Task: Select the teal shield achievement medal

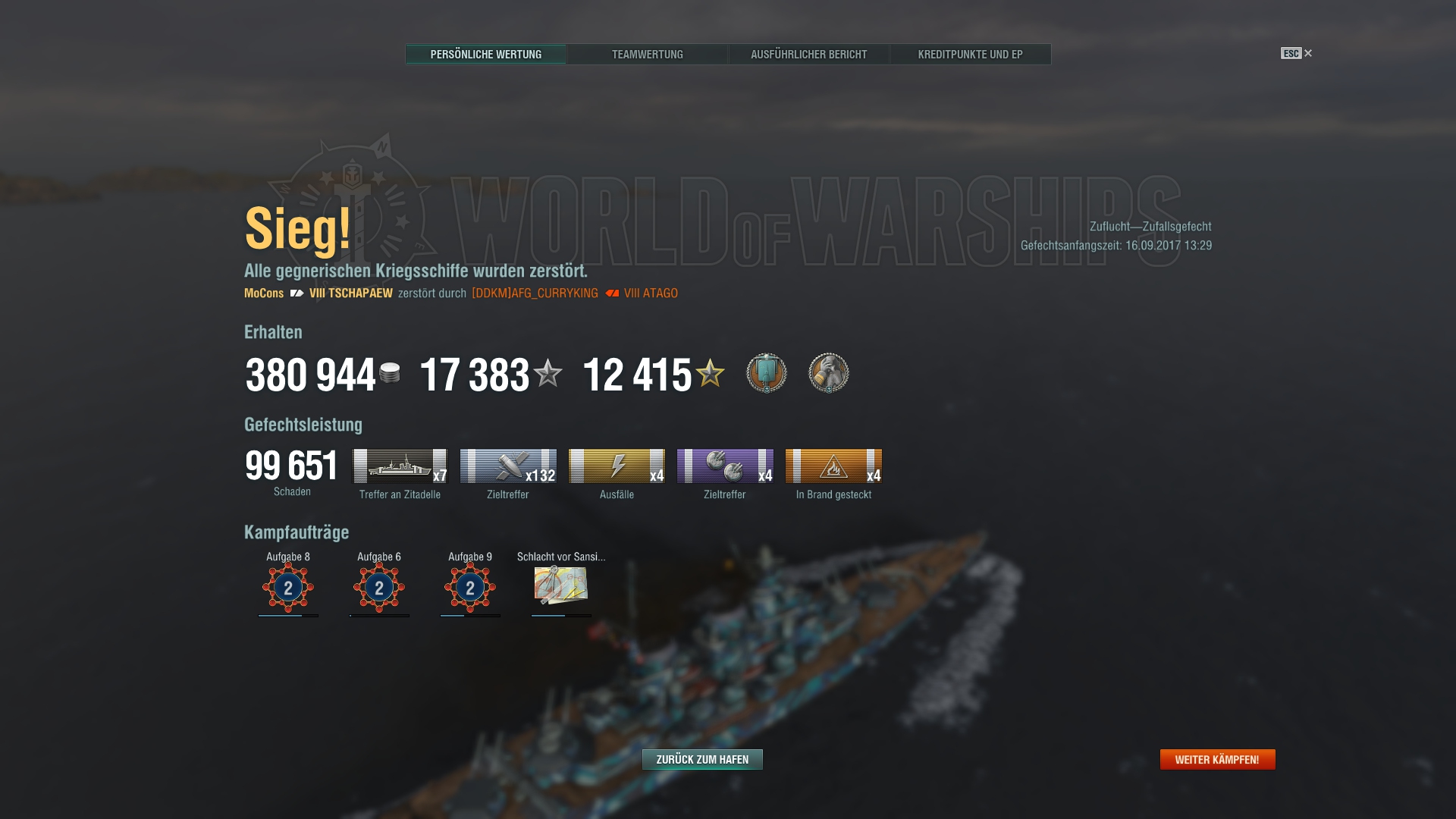Action: (x=767, y=373)
